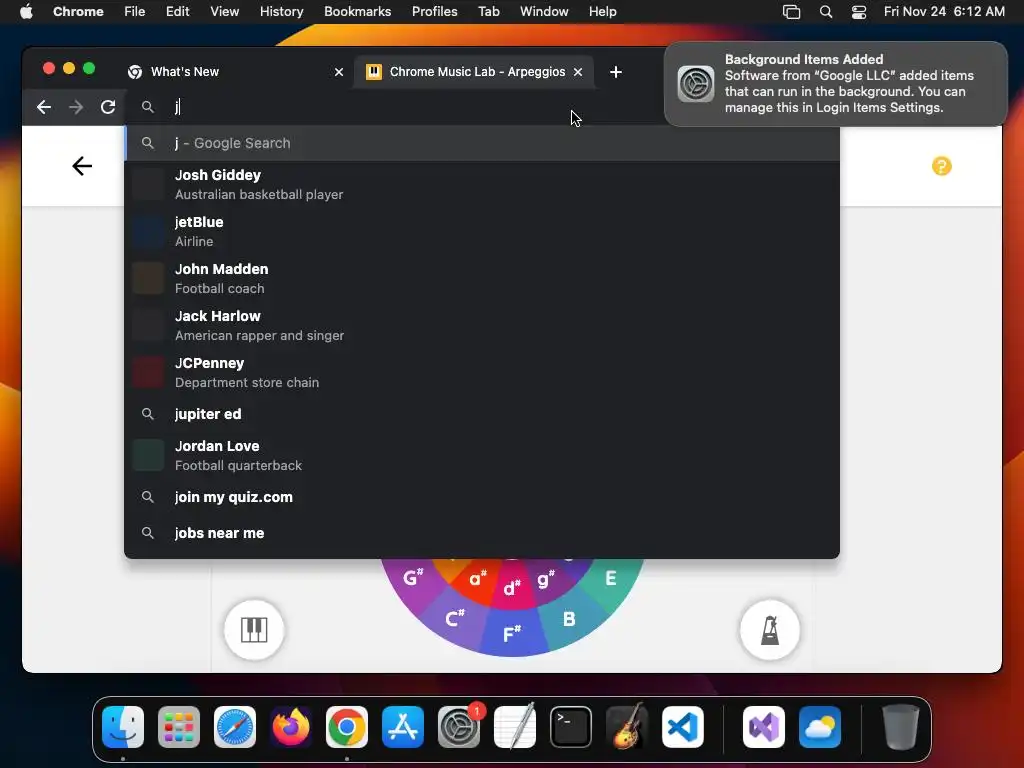Image resolution: width=1024 pixels, height=768 pixels.
Task: Select the F# segment on chord wheel
Action: pos(512,633)
